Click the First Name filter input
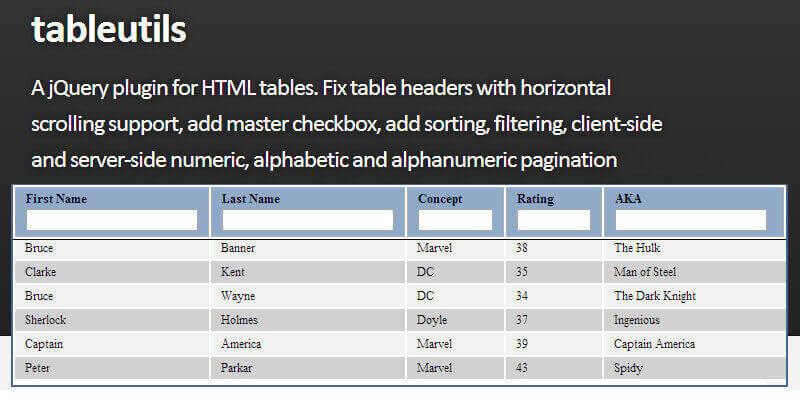The width and height of the screenshot is (800, 400). pyautogui.click(x=112, y=220)
